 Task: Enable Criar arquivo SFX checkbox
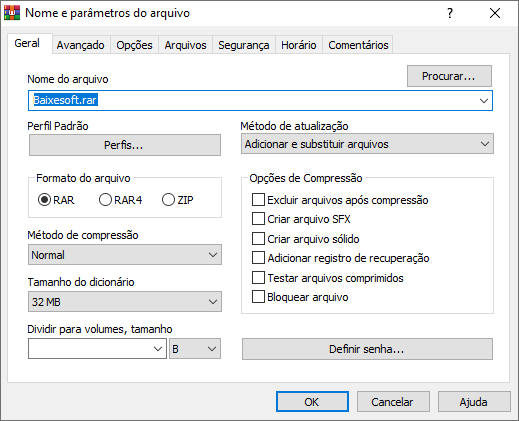[258, 219]
